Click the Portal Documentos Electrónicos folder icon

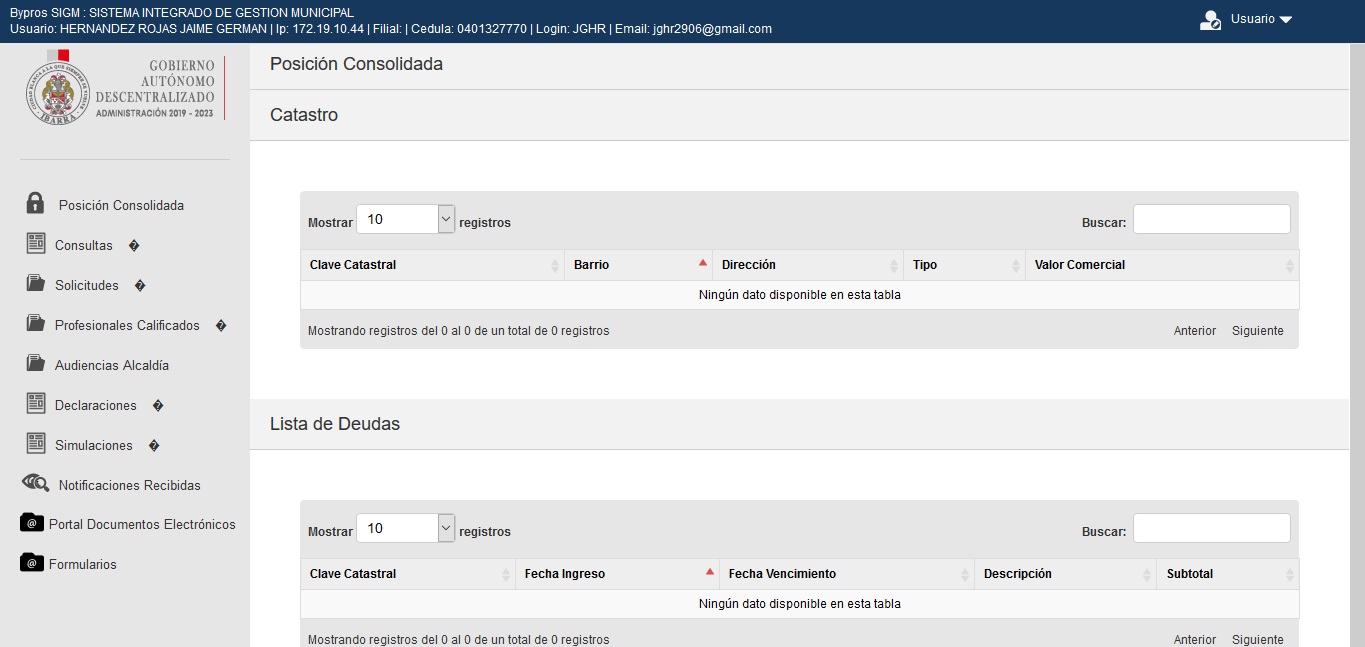(x=32, y=523)
